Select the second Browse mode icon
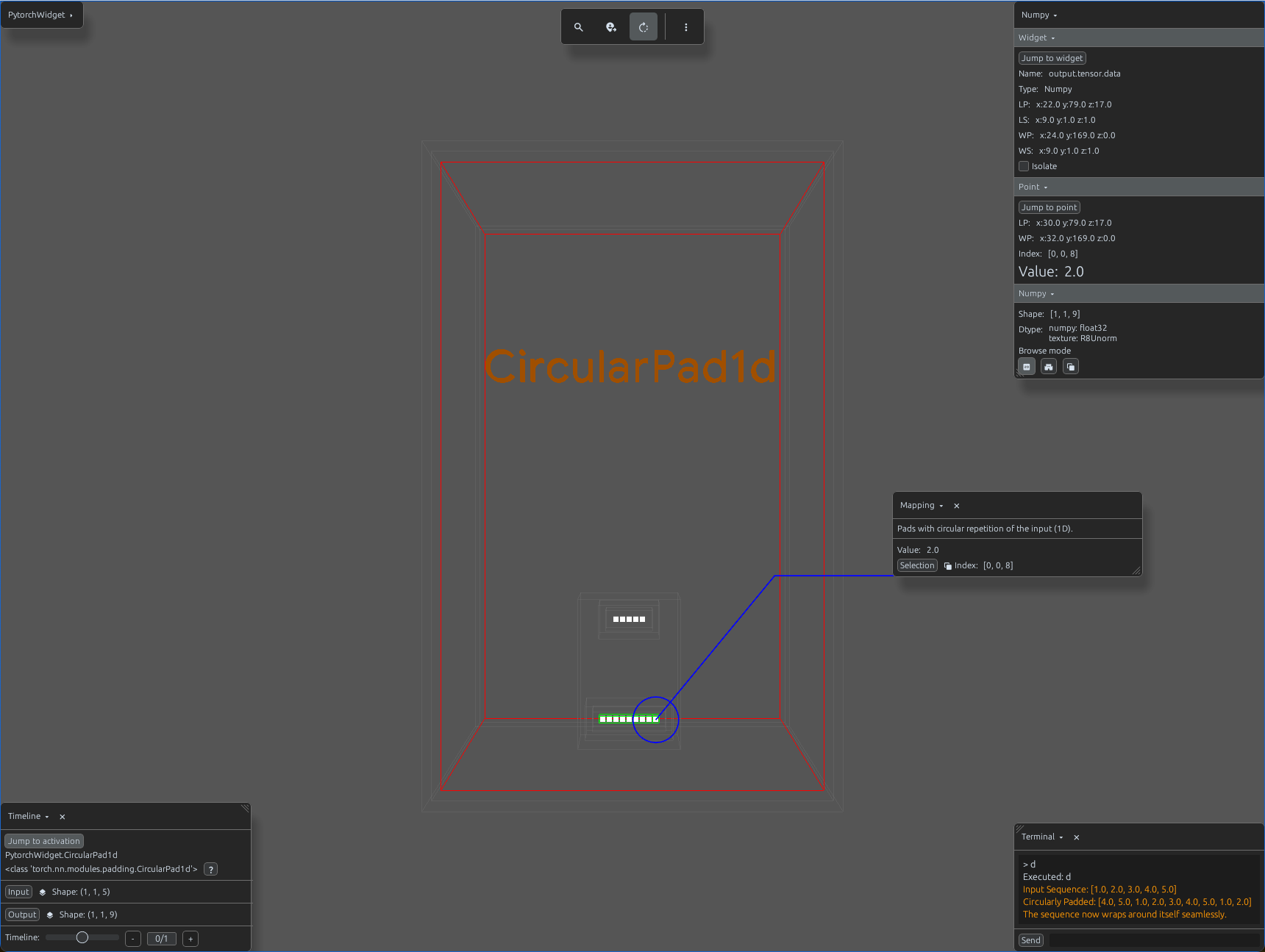The height and width of the screenshot is (952, 1265). (x=1049, y=367)
